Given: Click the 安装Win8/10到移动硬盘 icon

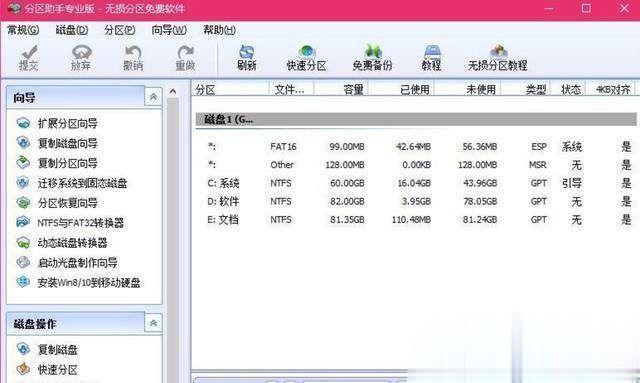Looking at the screenshot, I should coord(23,282).
